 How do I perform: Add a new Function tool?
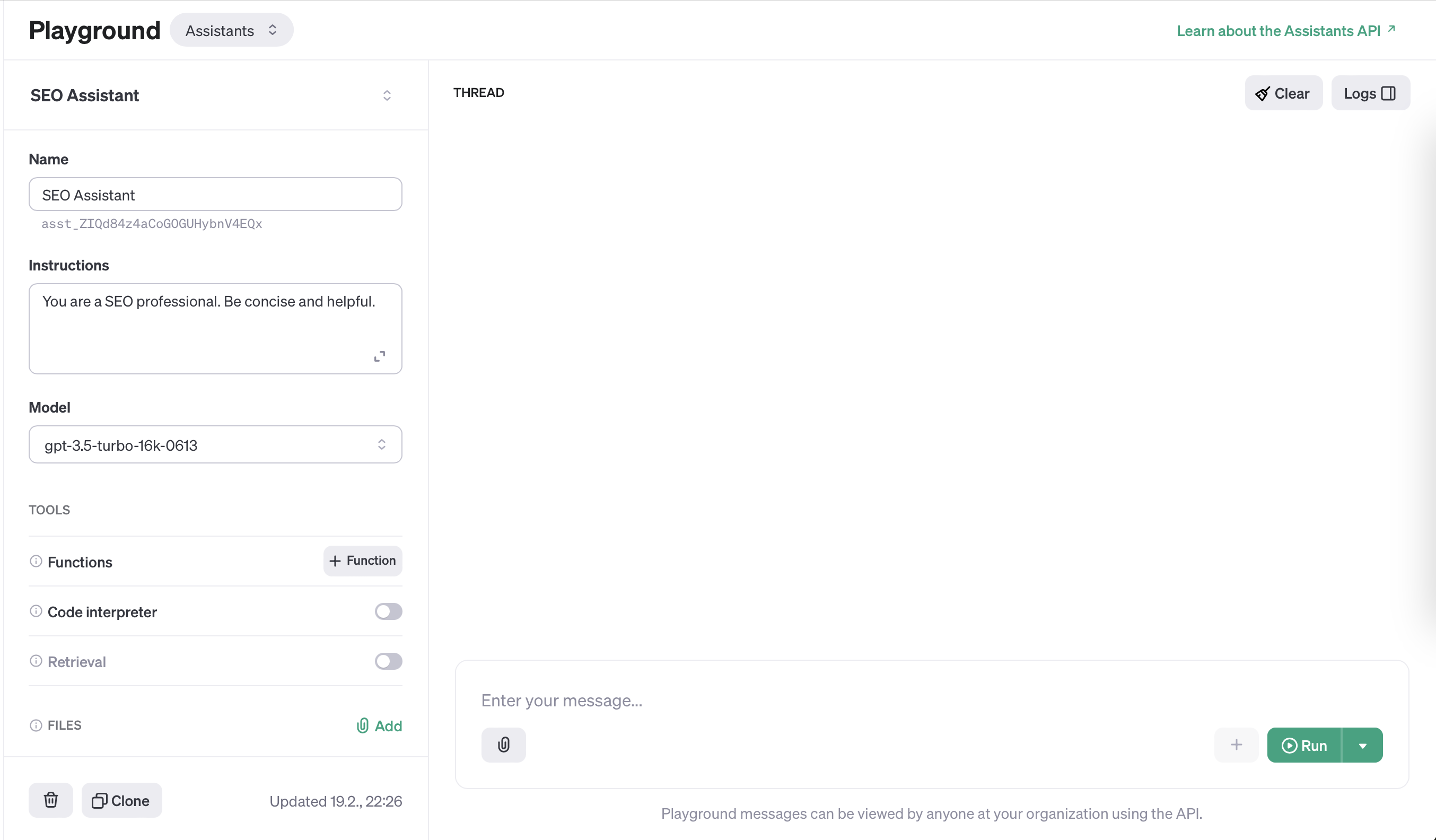pyautogui.click(x=362, y=561)
